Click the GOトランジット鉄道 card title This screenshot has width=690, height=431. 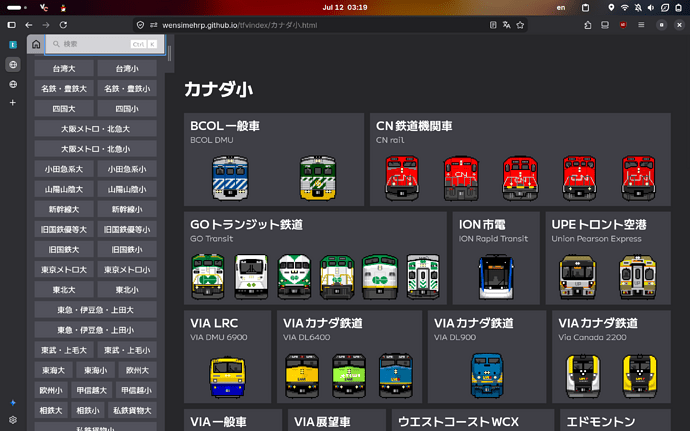pos(247,225)
